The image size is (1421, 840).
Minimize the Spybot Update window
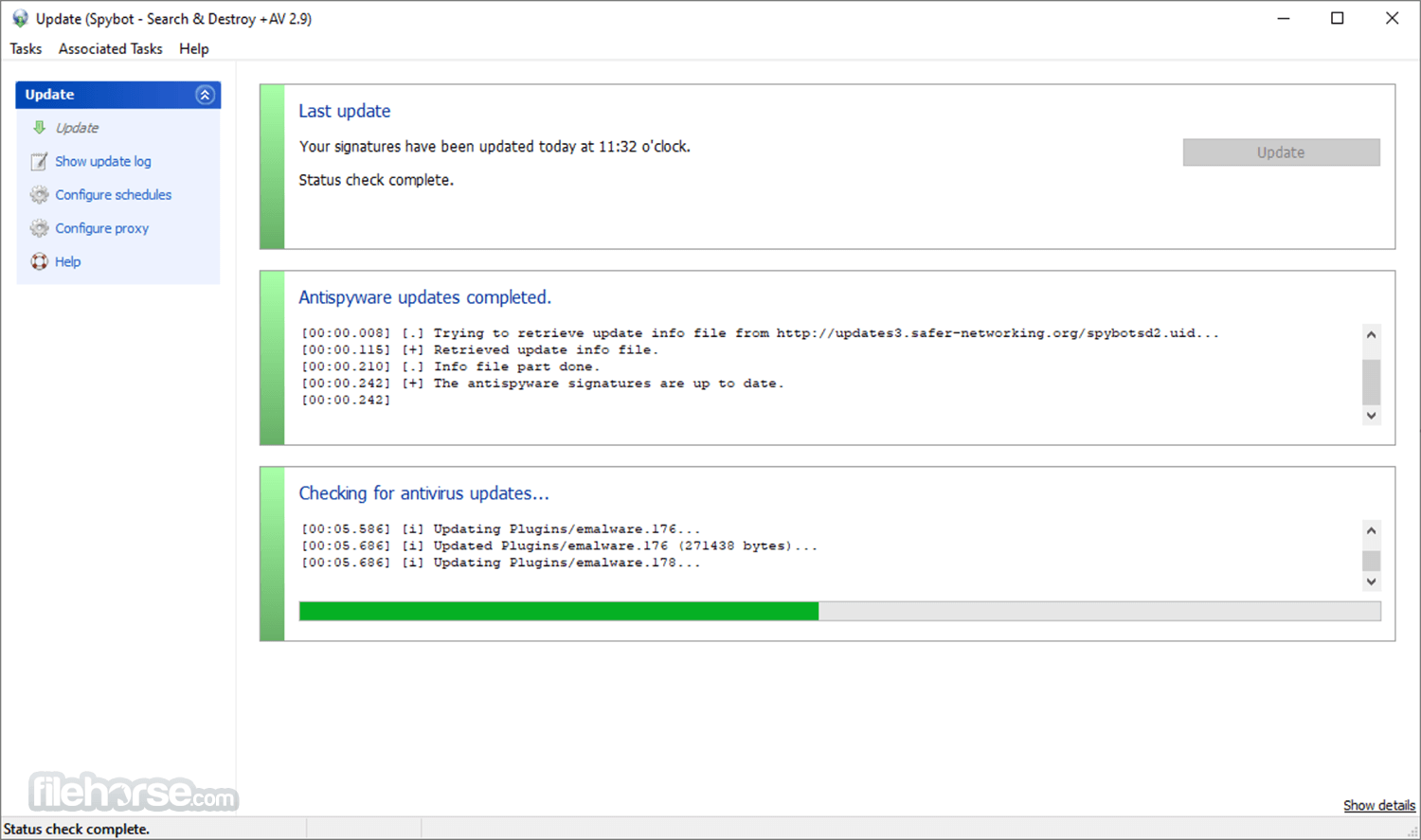pyautogui.click(x=1284, y=18)
